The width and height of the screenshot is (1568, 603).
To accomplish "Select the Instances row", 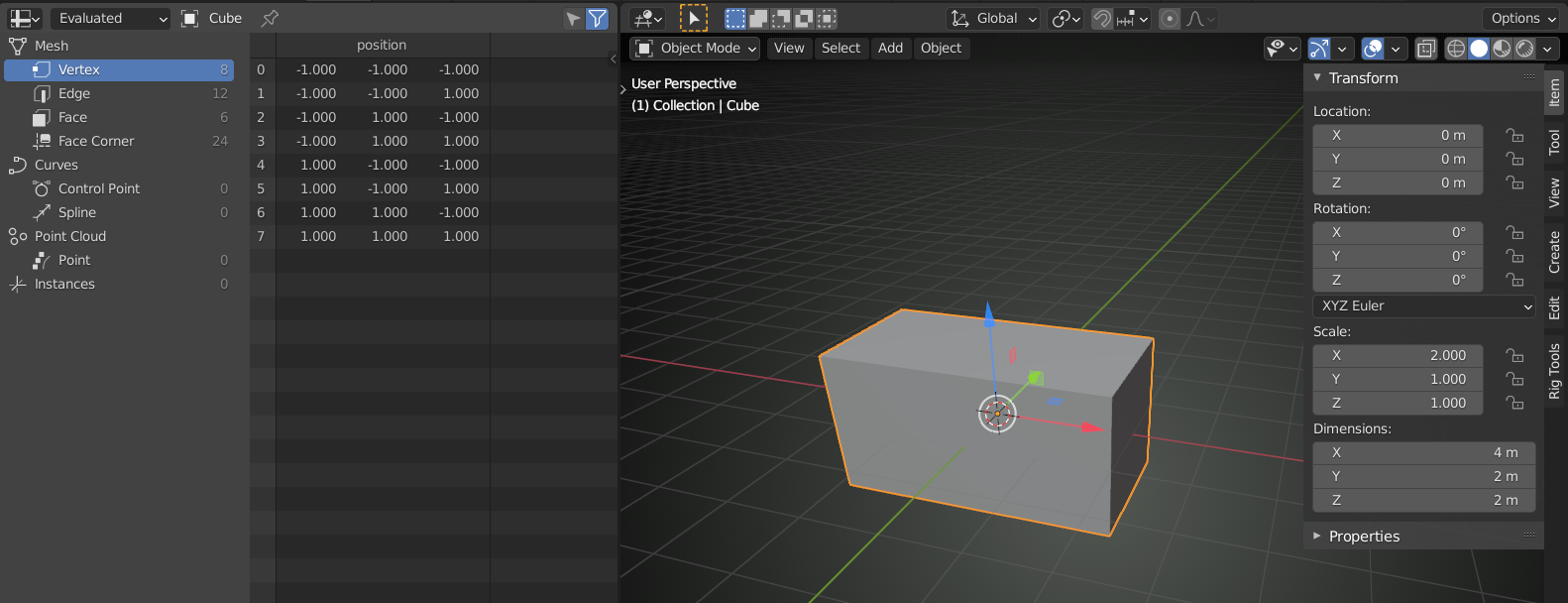I will click(119, 284).
